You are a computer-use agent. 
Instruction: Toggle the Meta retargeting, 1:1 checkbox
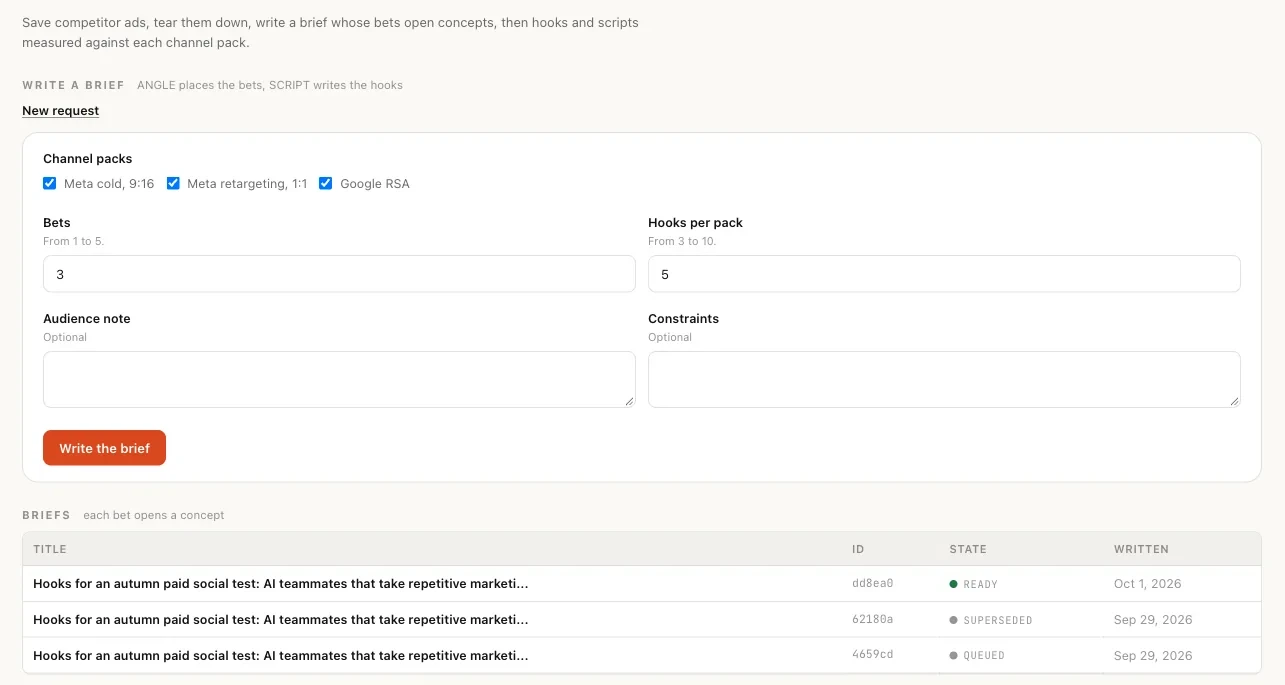click(x=173, y=184)
